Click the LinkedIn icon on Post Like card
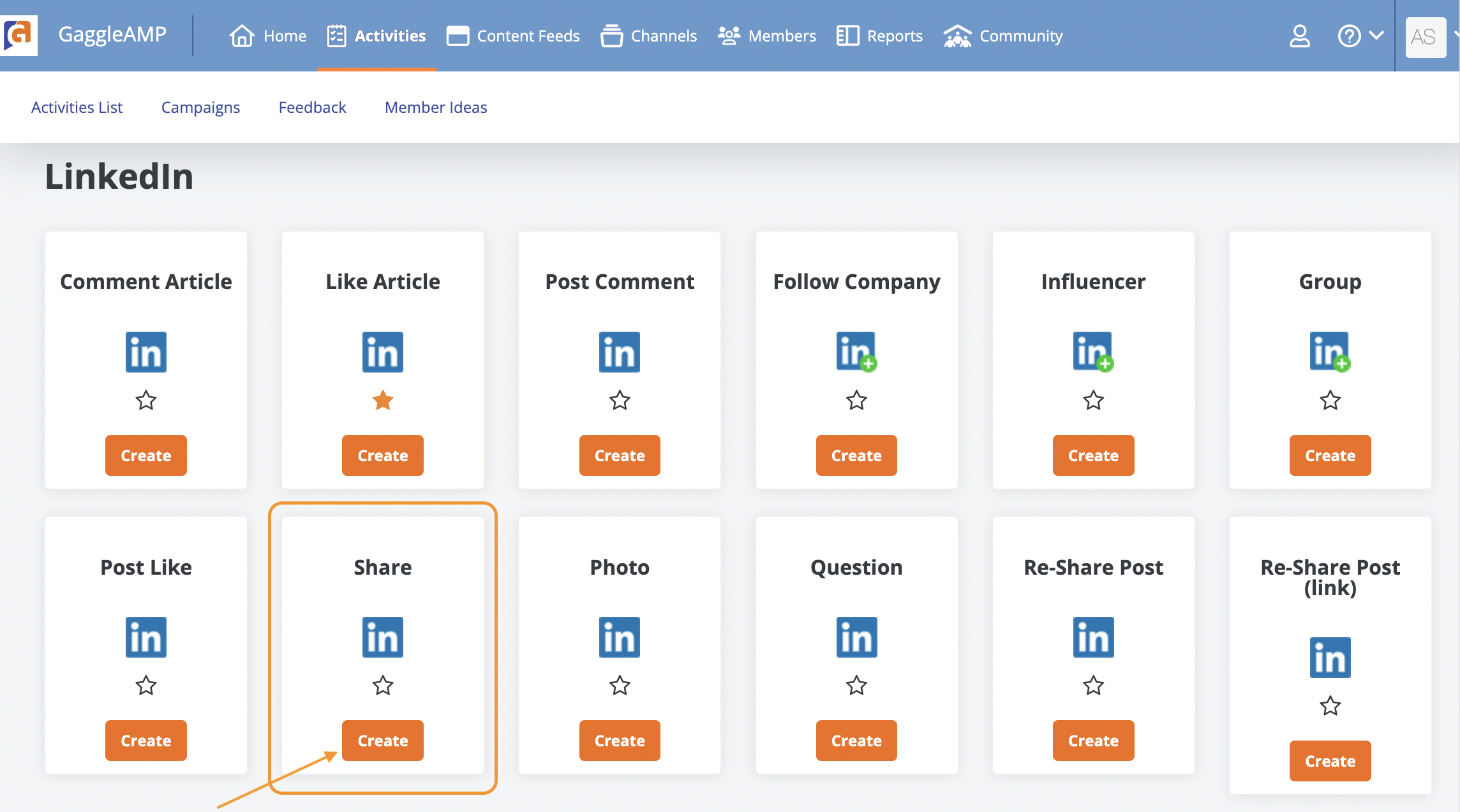The height and width of the screenshot is (812, 1460). pyautogui.click(x=146, y=637)
